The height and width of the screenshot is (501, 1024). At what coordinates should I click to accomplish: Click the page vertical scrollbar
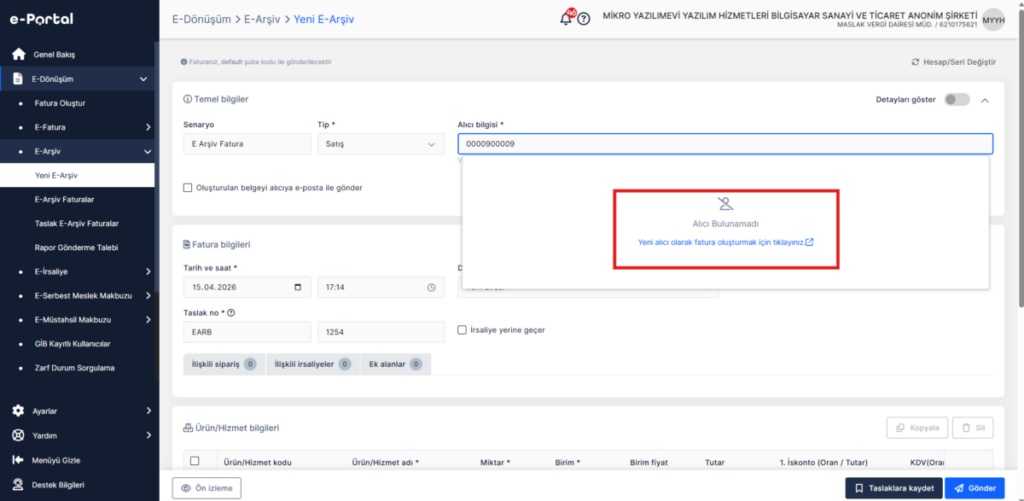1020,157
